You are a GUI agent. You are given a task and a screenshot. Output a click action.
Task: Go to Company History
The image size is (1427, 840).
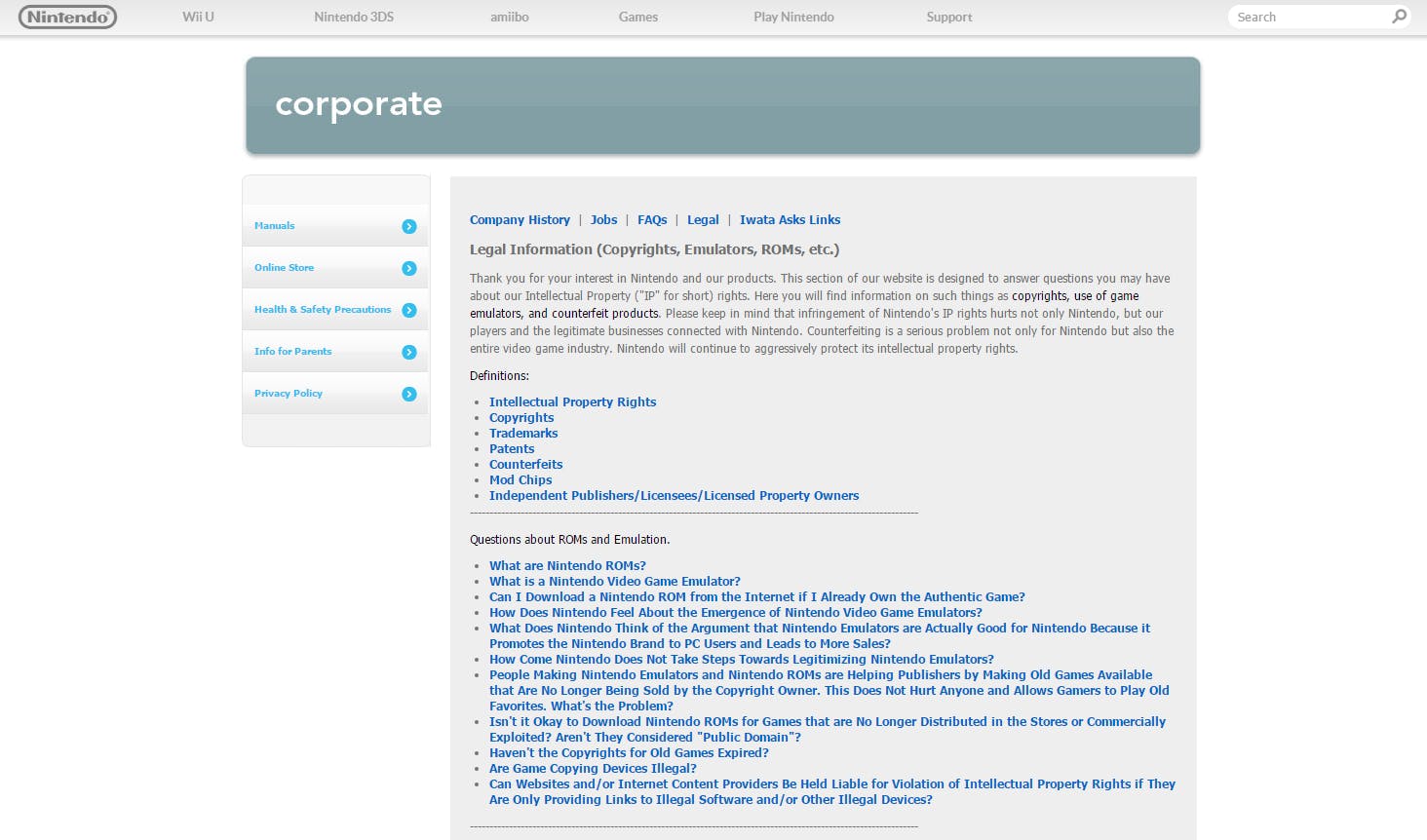click(520, 220)
